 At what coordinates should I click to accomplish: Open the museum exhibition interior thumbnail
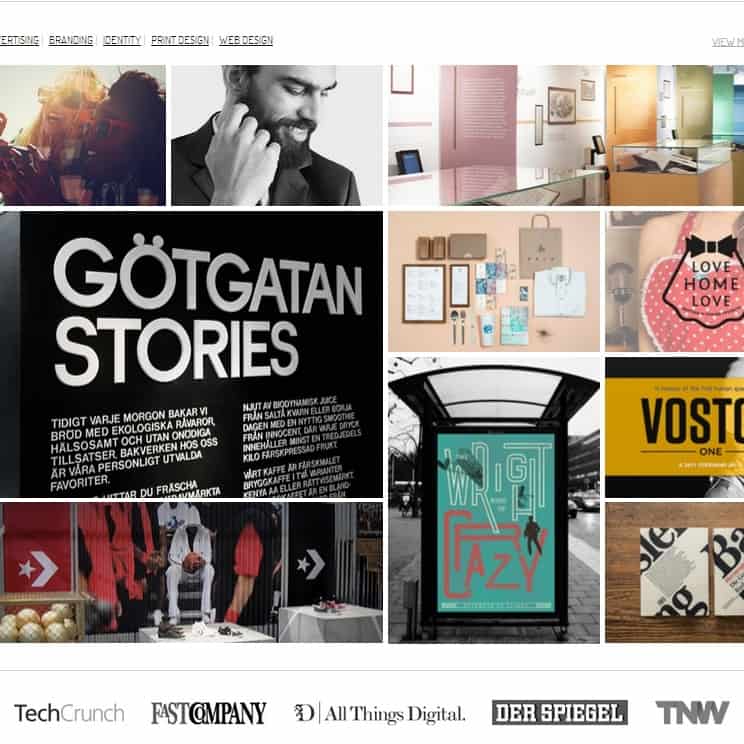[x=566, y=135]
